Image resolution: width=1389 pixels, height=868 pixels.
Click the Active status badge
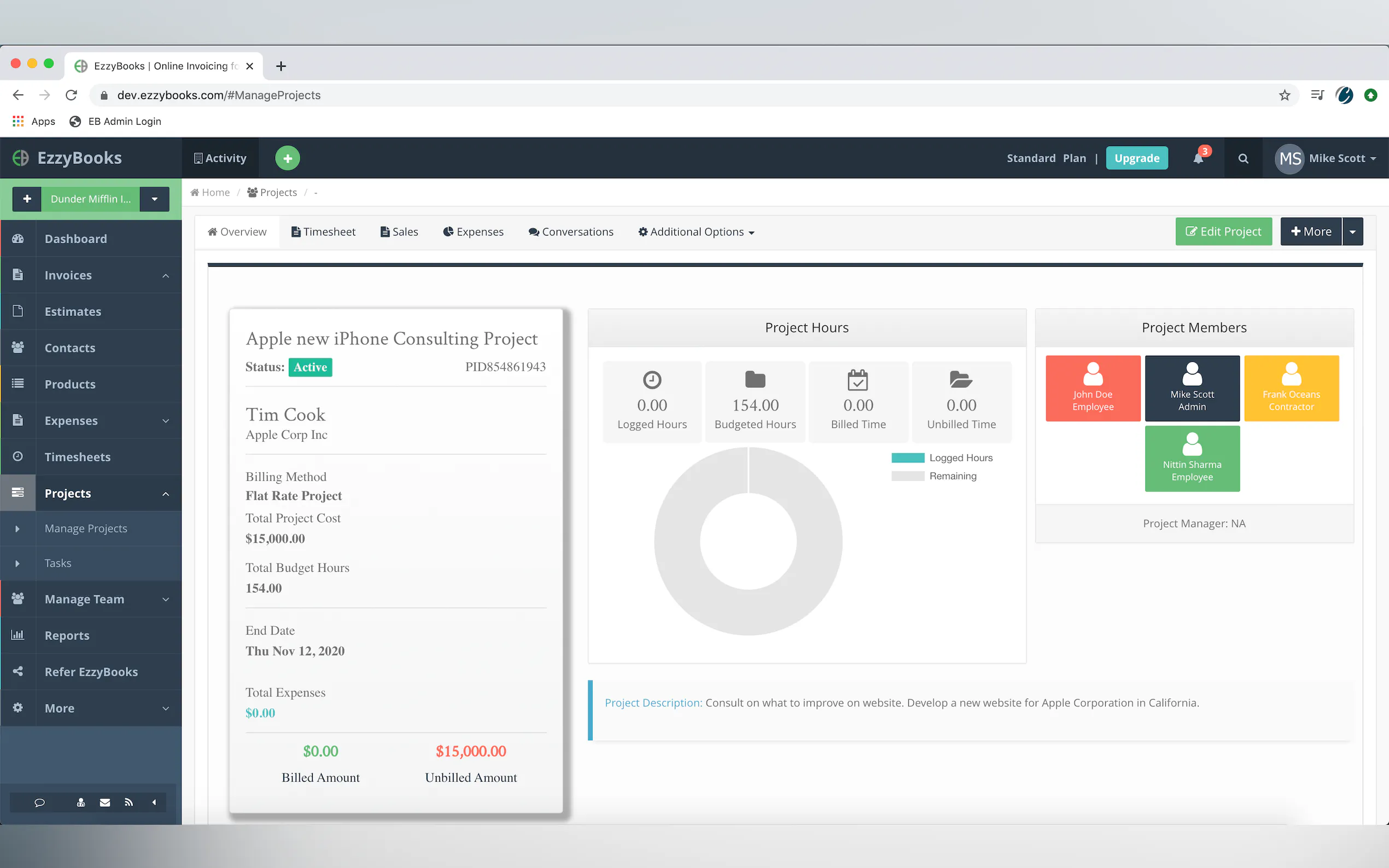point(310,367)
